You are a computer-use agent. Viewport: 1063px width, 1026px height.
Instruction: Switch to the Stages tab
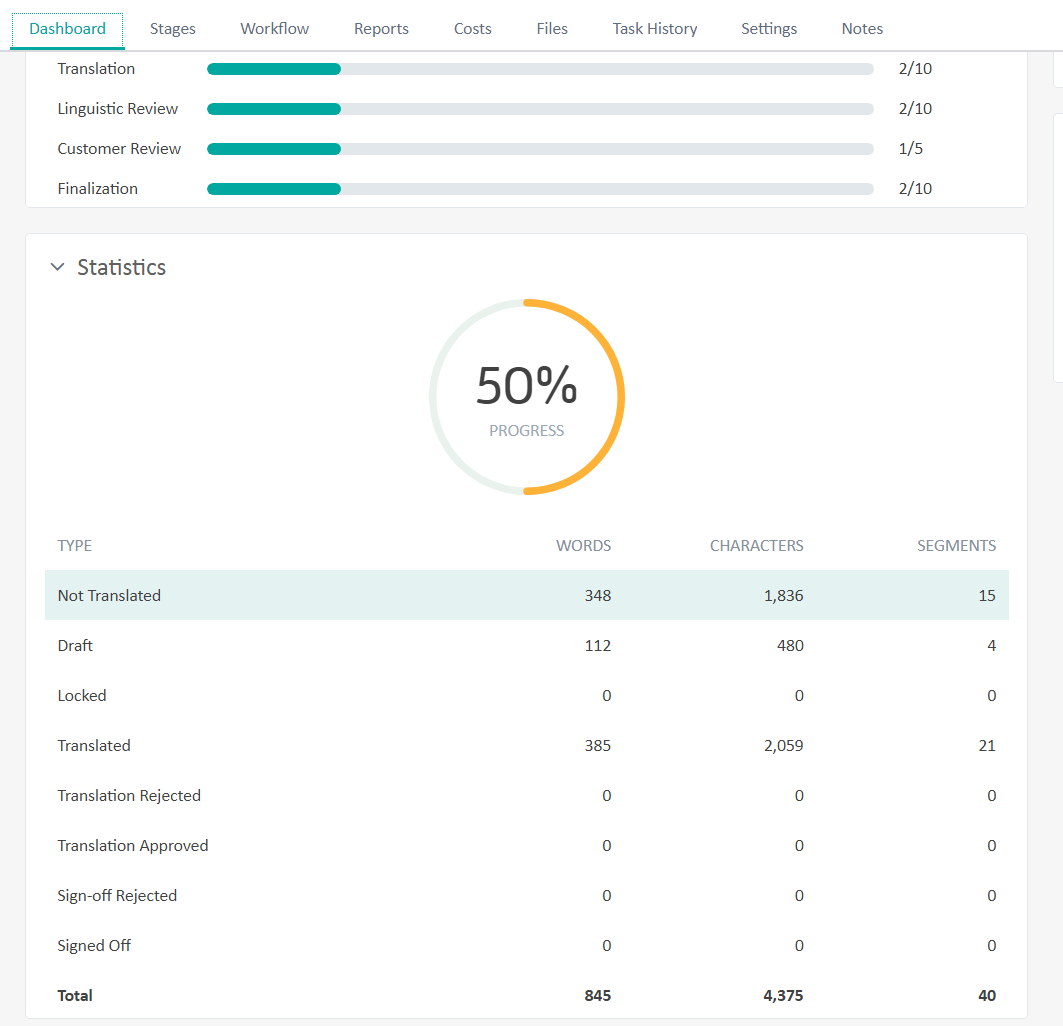click(172, 28)
